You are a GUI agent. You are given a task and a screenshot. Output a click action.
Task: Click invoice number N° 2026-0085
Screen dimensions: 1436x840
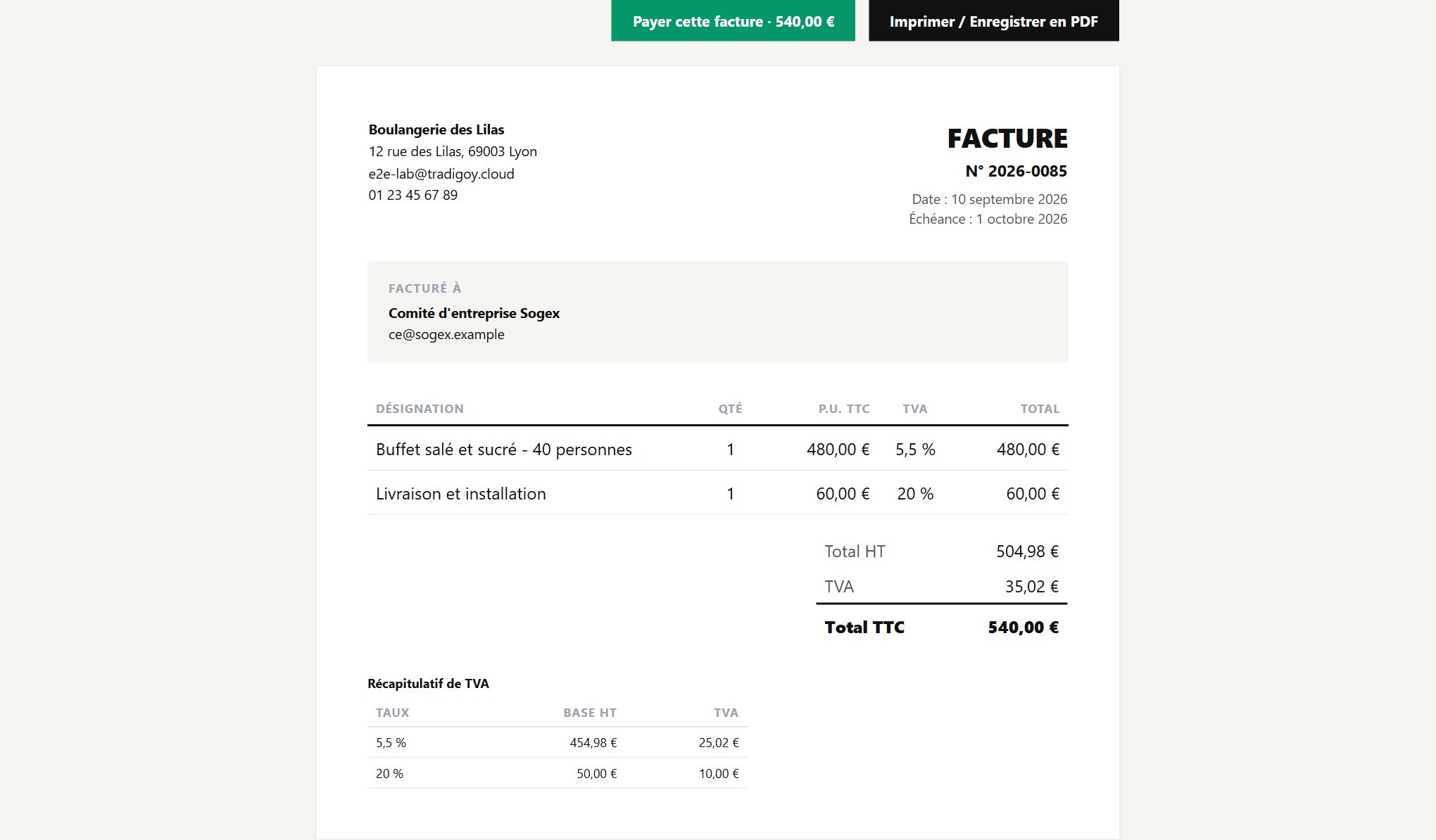[x=1016, y=171]
